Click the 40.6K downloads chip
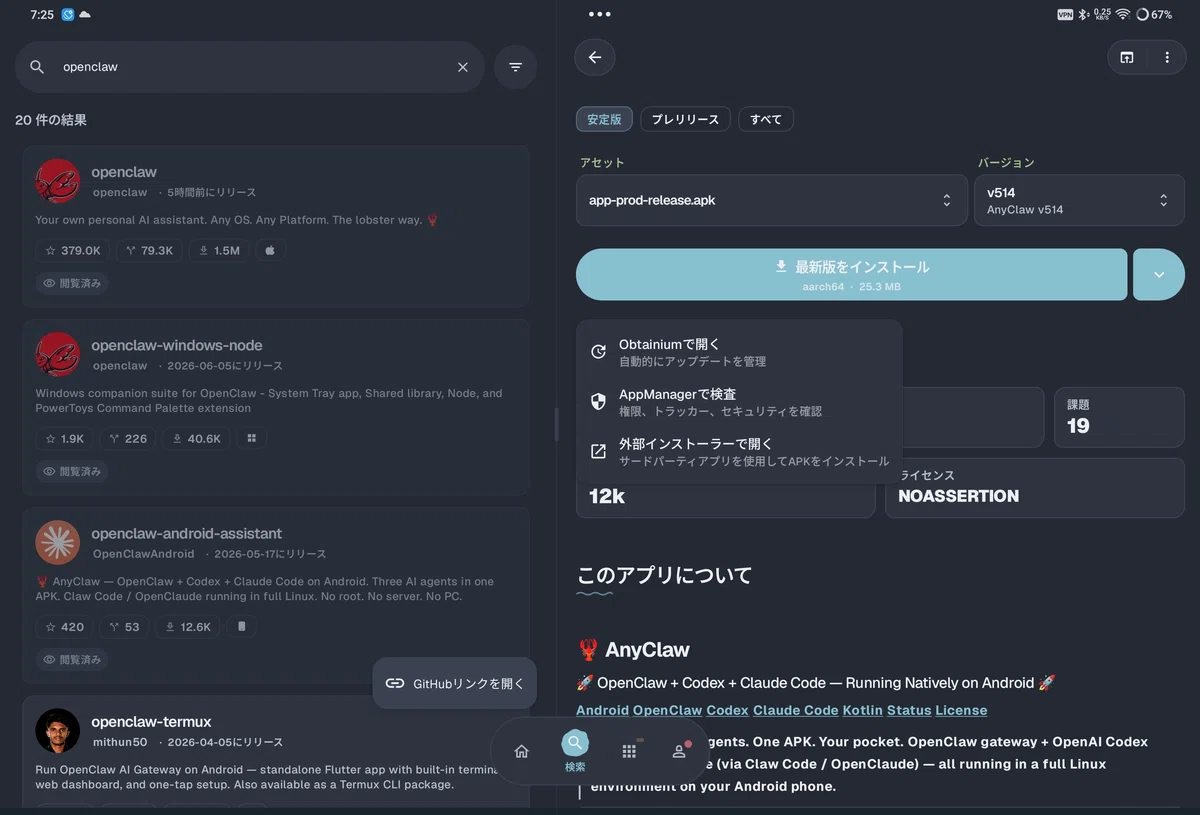The image size is (1200, 815). pos(197,439)
